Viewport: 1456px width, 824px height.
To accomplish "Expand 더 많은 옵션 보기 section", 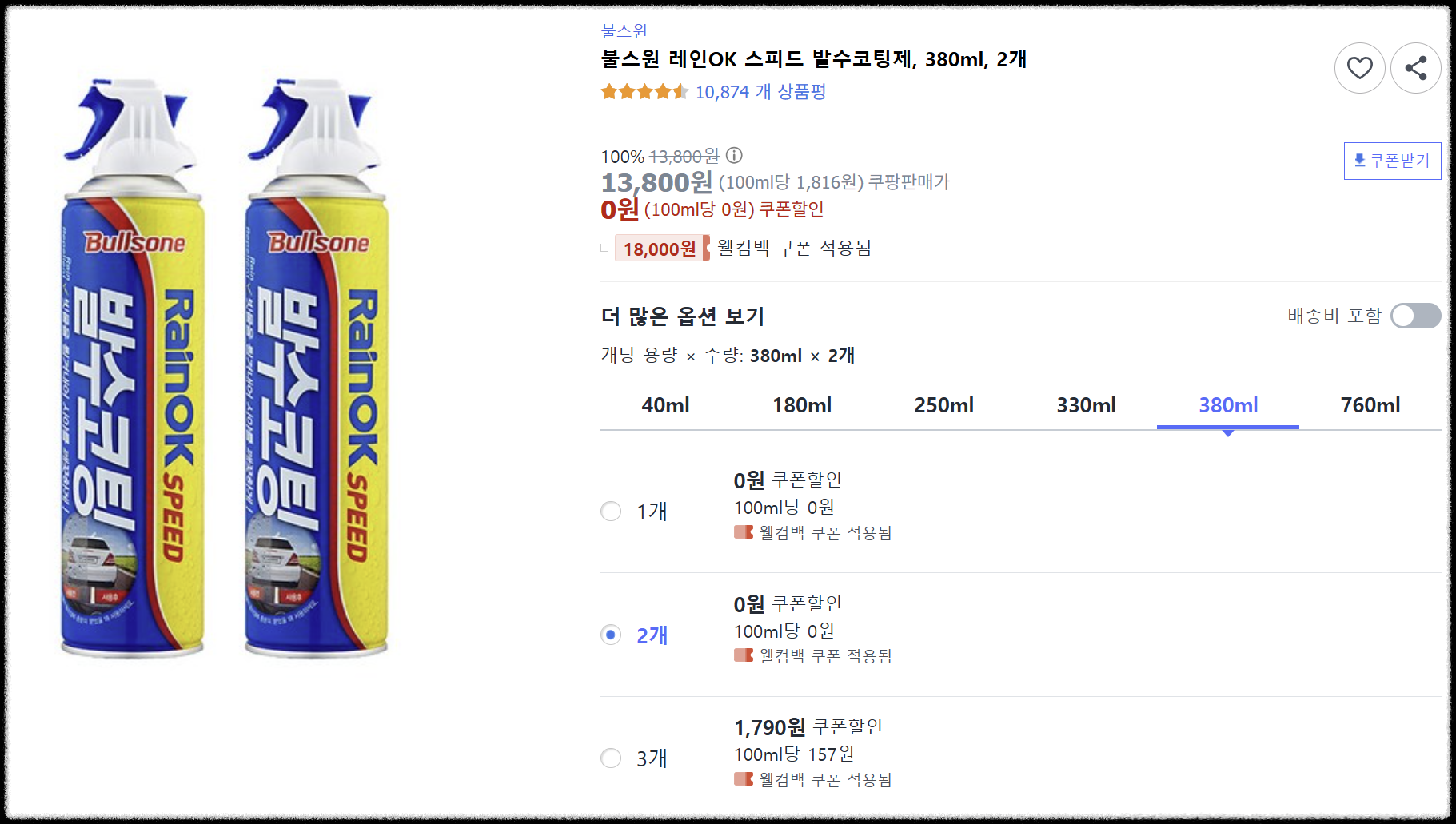I will tap(682, 316).
